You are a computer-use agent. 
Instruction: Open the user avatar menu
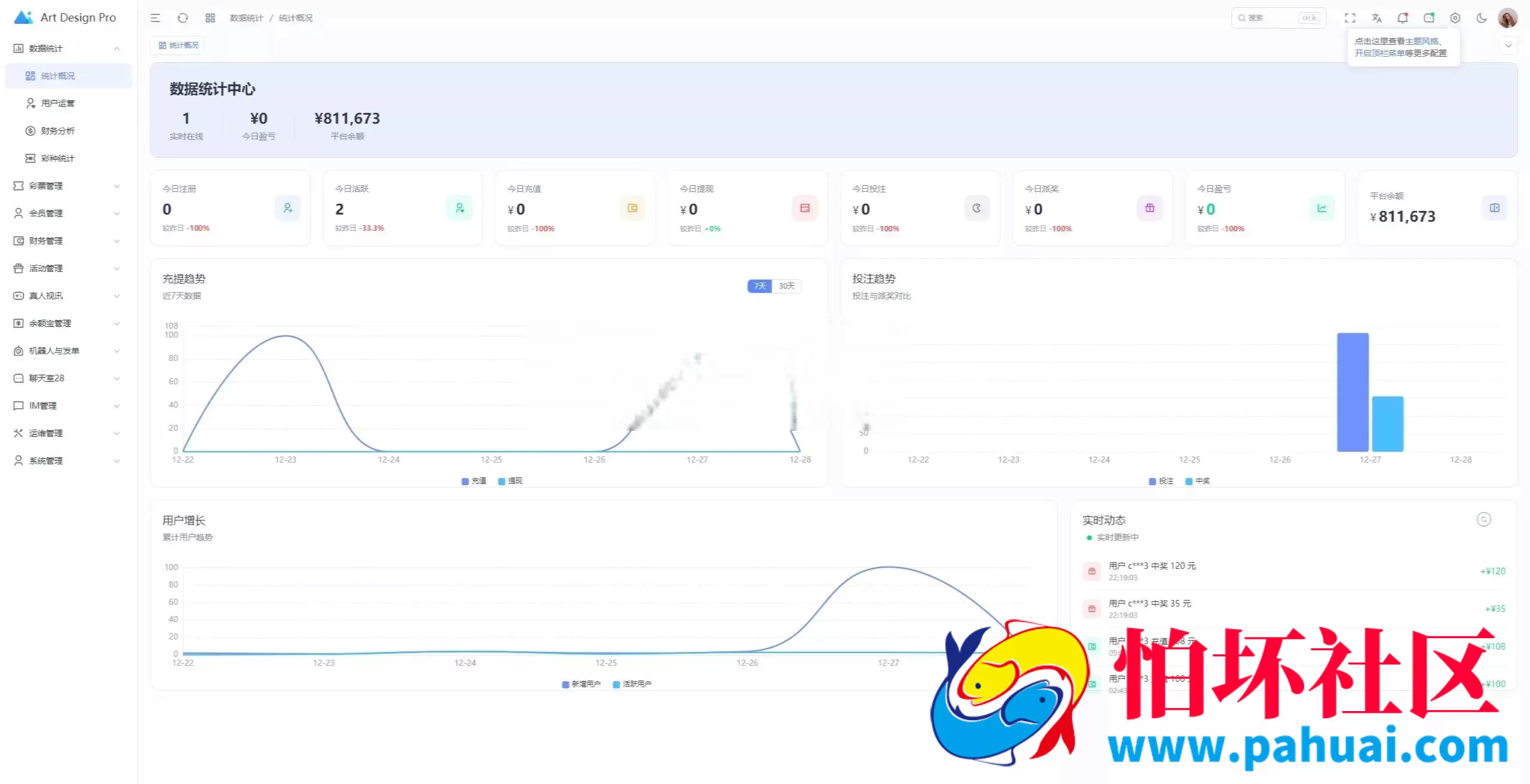tap(1508, 18)
